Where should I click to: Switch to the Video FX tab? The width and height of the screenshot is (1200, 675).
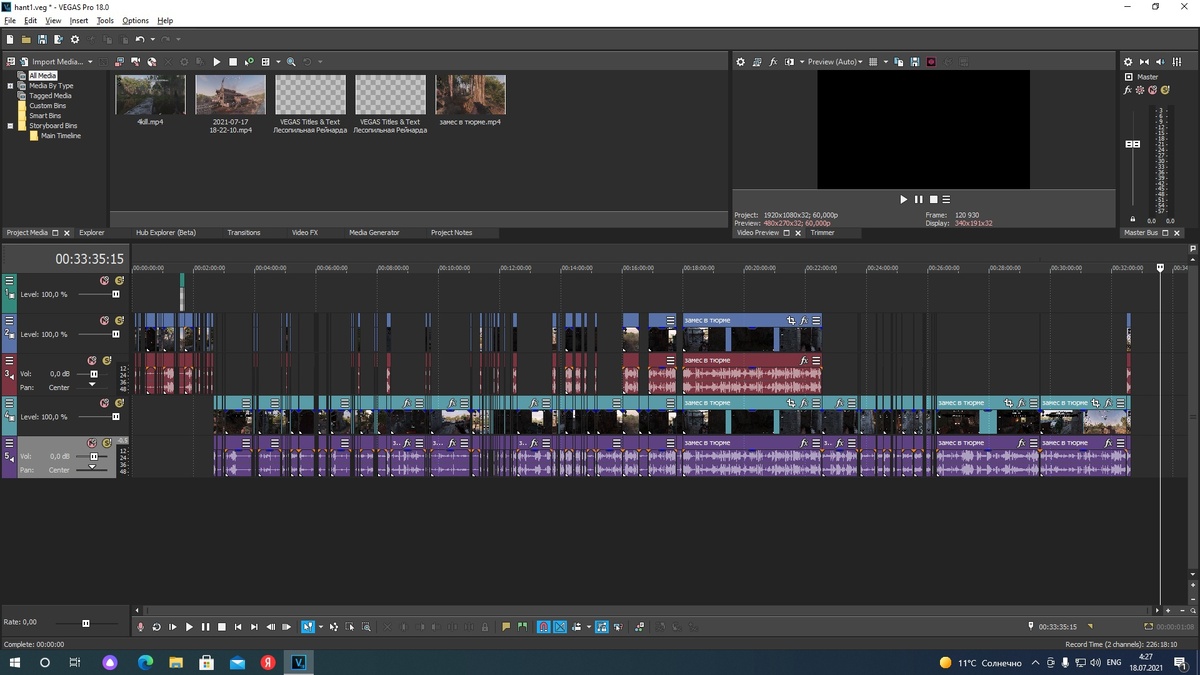click(305, 232)
